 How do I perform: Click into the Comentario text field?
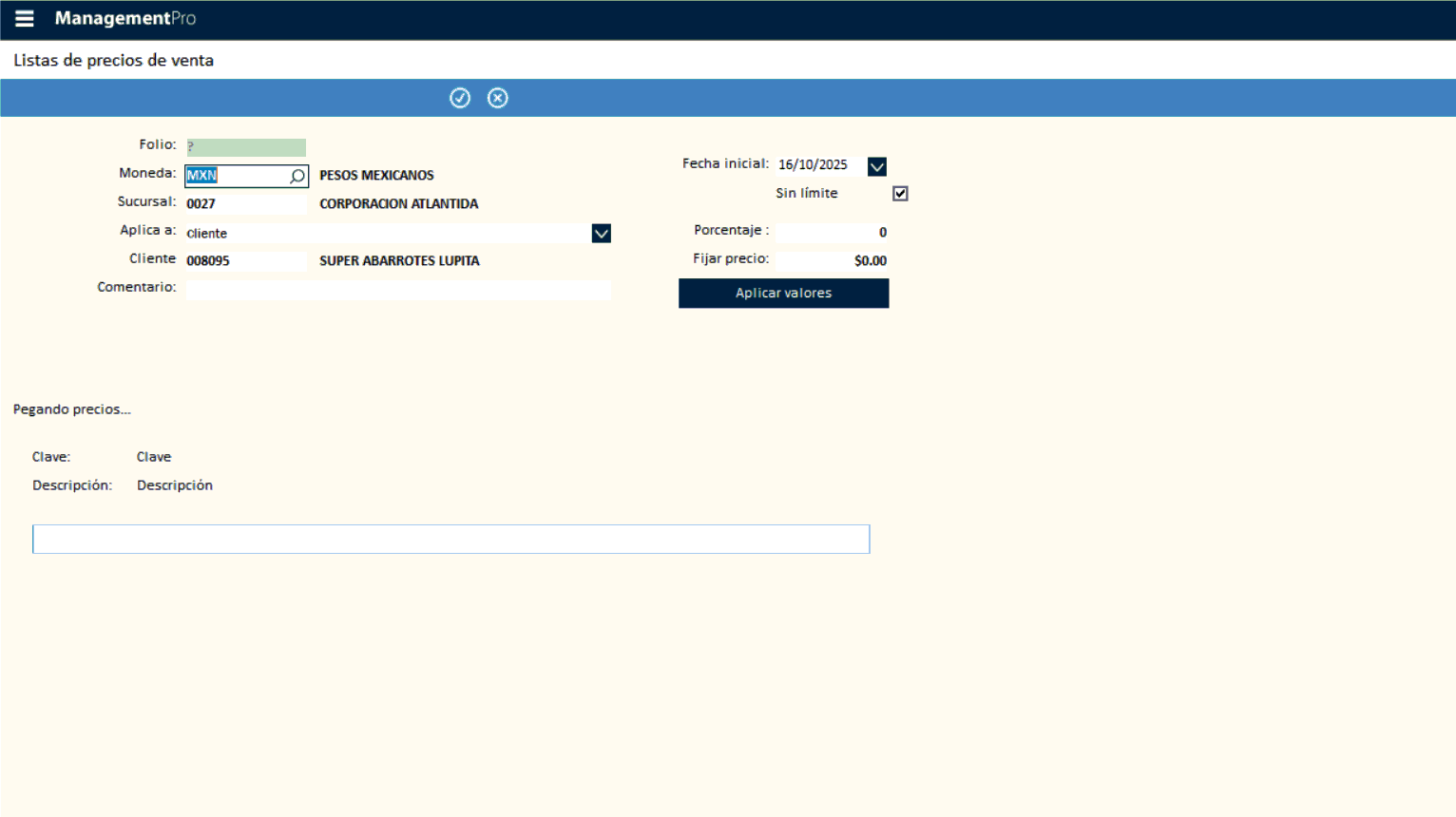pyautogui.click(x=398, y=289)
